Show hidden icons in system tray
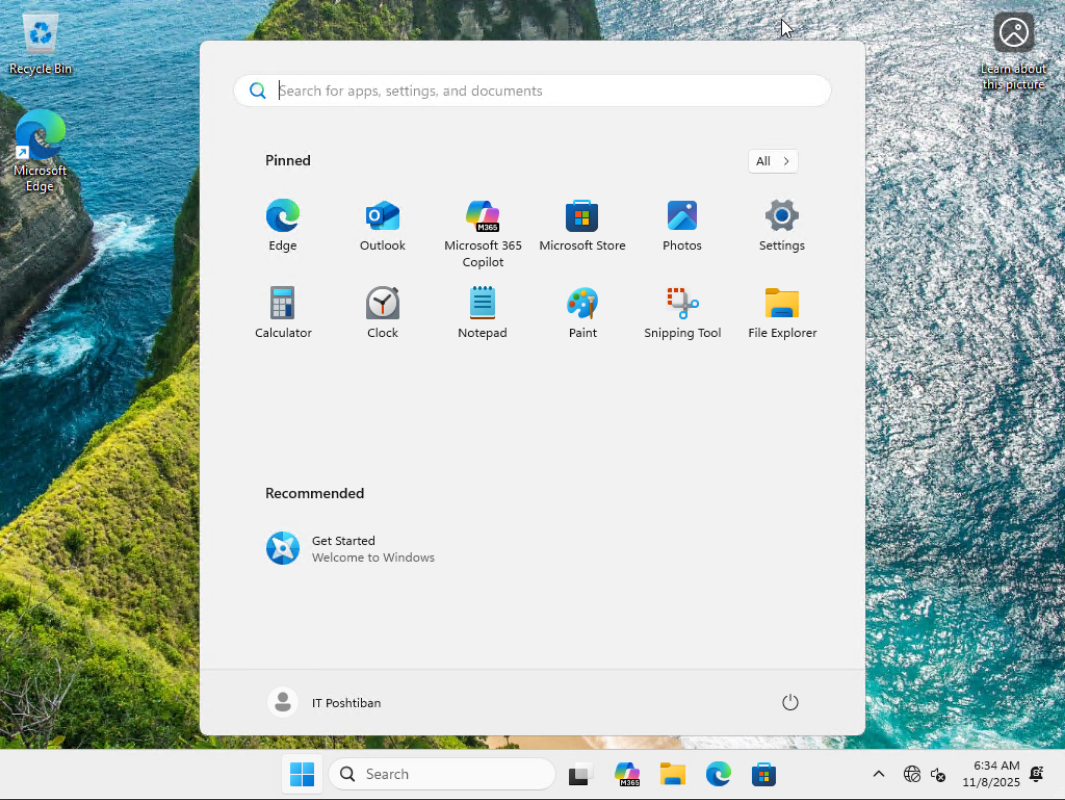 point(878,774)
